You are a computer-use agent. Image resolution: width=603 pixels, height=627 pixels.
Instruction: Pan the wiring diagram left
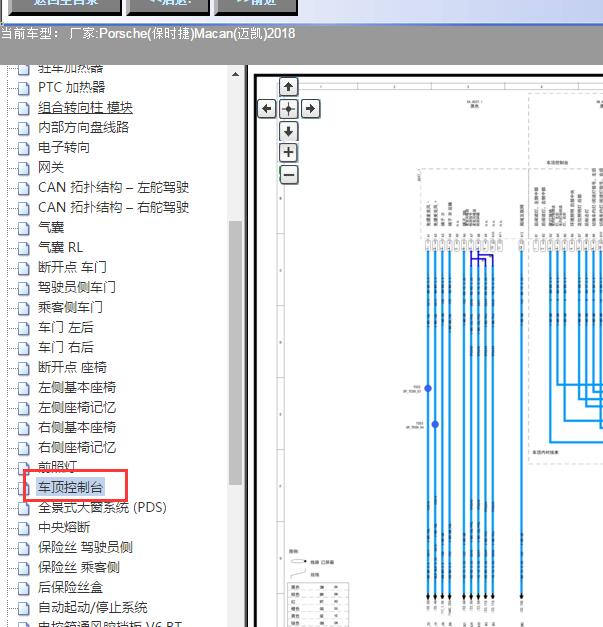click(267, 108)
